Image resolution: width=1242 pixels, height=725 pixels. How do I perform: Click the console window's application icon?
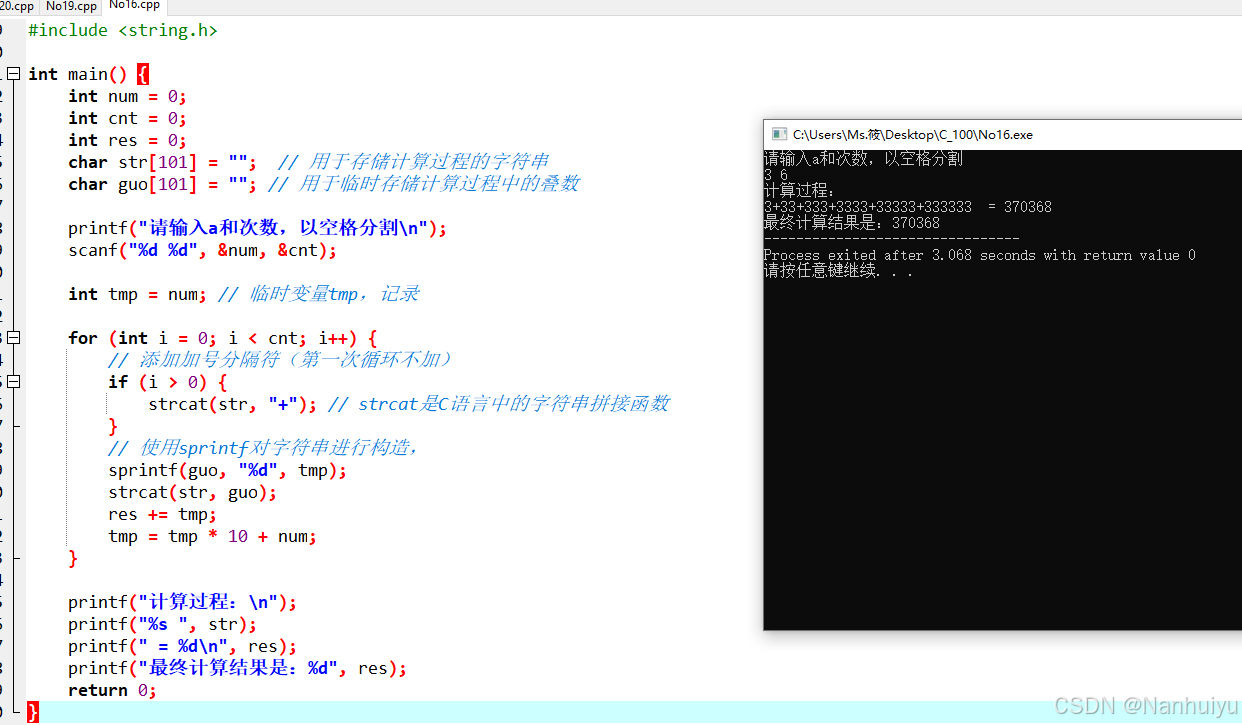click(779, 134)
